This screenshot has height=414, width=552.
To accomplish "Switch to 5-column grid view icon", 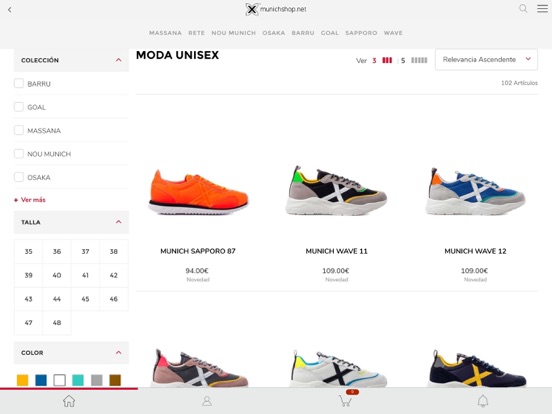I will tap(419, 60).
